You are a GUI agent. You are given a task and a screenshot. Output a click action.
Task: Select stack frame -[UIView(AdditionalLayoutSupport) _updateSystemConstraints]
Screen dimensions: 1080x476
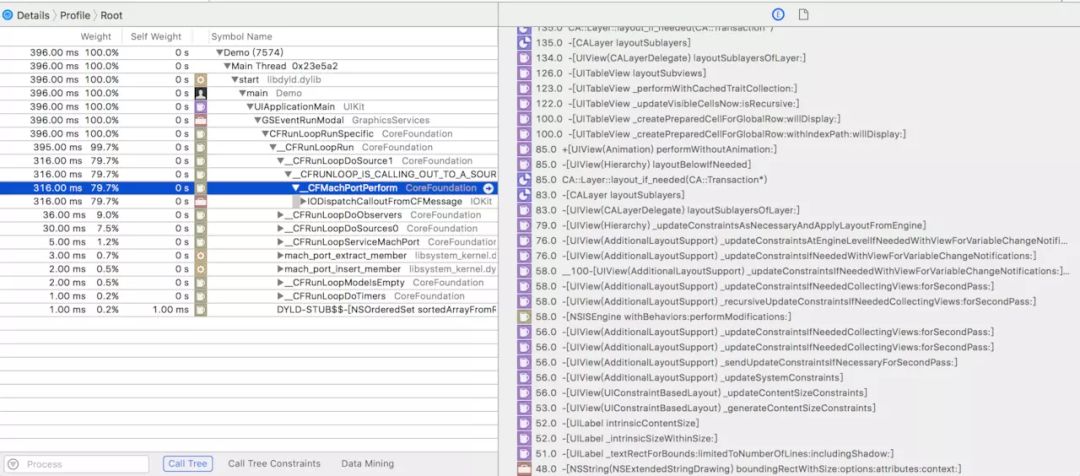pyautogui.click(x=702, y=377)
